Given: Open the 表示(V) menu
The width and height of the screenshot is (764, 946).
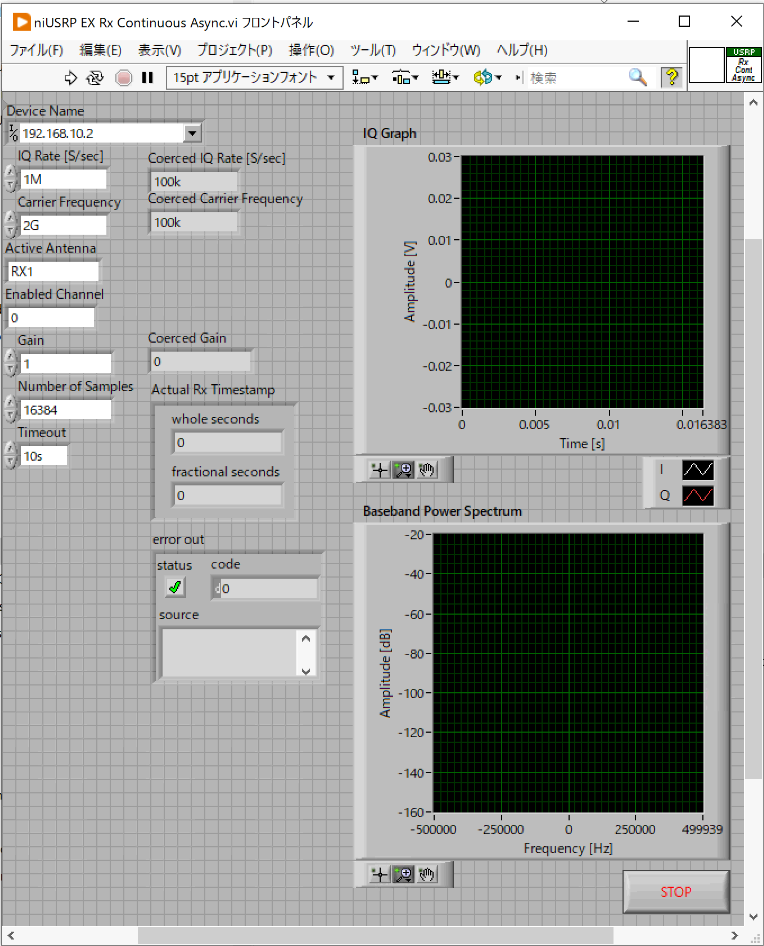Looking at the screenshot, I should 159,50.
